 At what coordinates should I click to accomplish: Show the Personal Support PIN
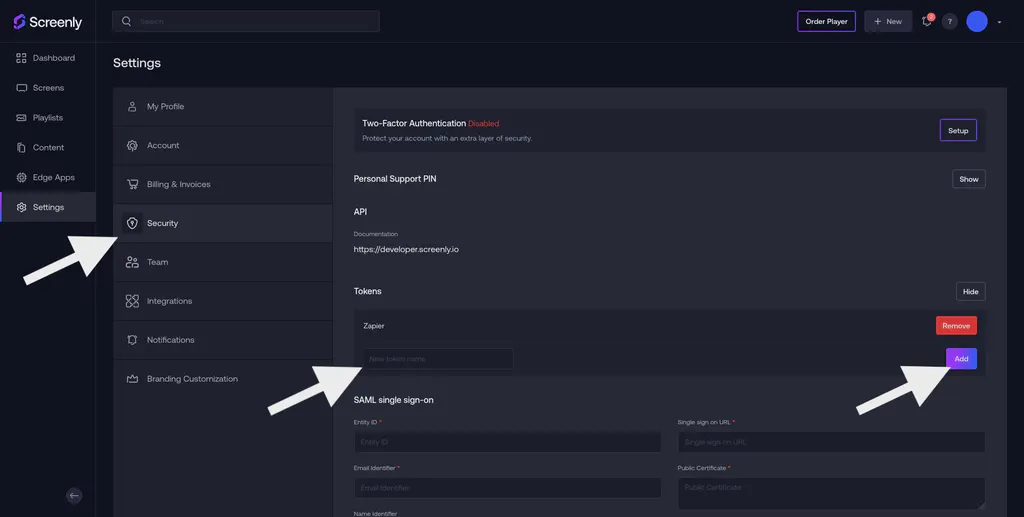968,179
